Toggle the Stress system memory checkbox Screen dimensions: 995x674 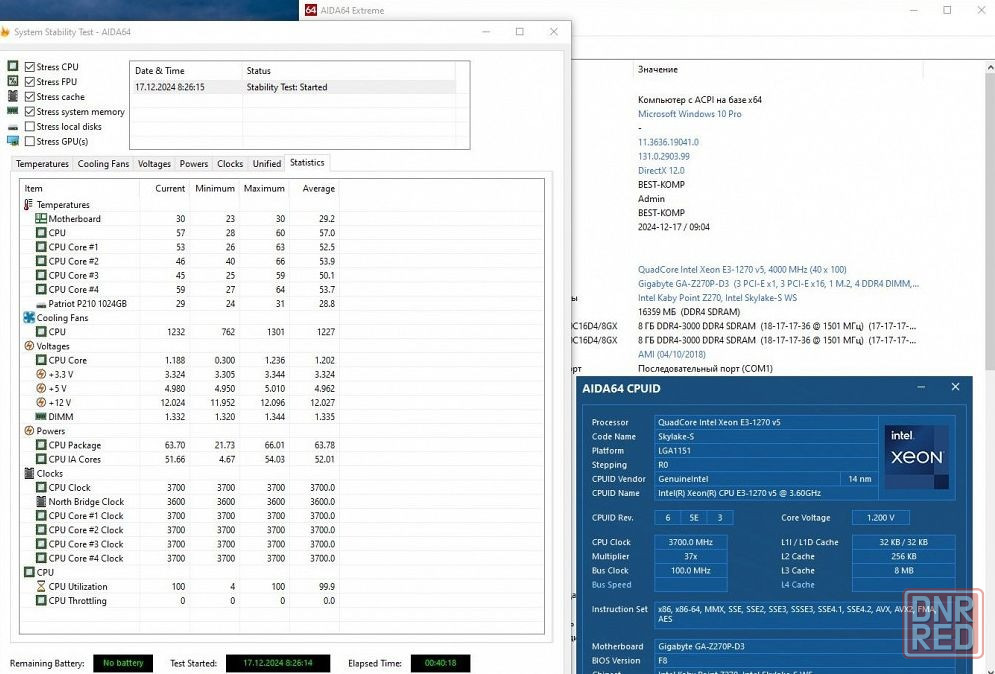coord(30,112)
